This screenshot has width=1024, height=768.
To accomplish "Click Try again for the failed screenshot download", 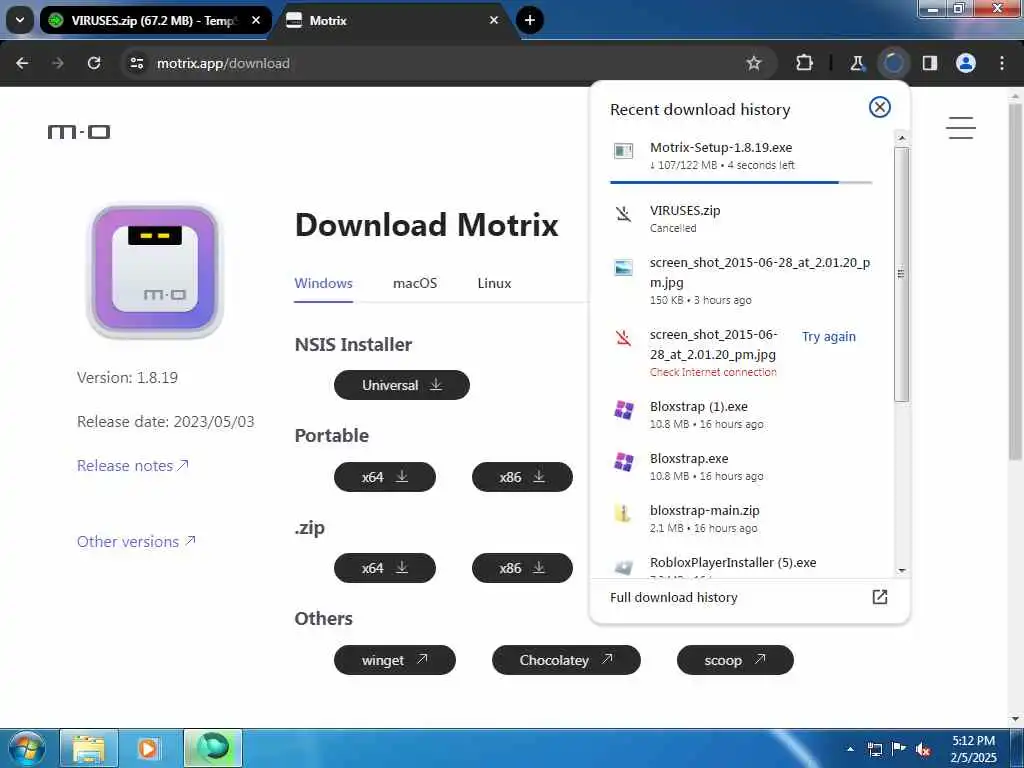I will 828,336.
